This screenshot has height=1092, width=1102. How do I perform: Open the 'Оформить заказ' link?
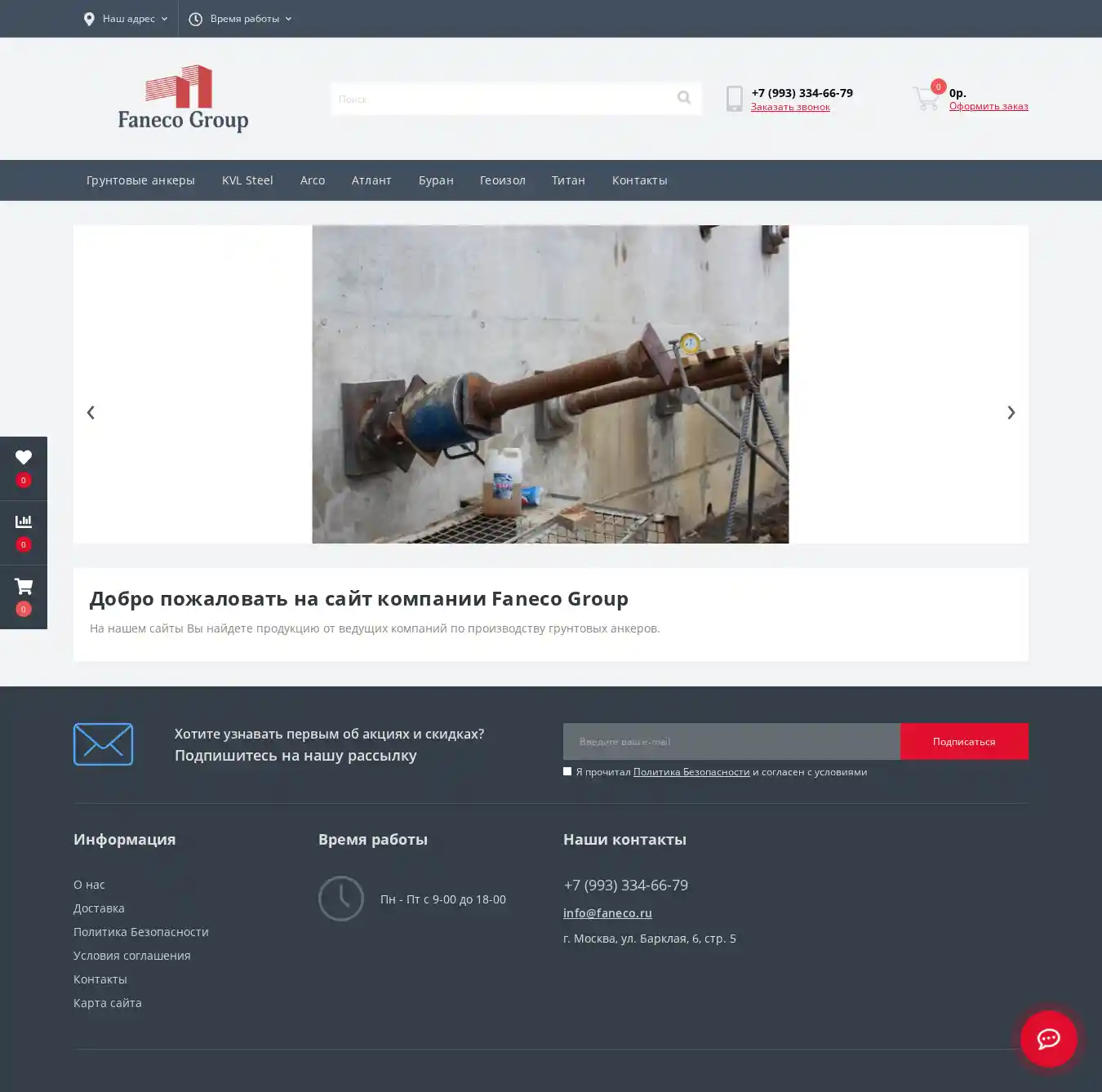coord(988,106)
